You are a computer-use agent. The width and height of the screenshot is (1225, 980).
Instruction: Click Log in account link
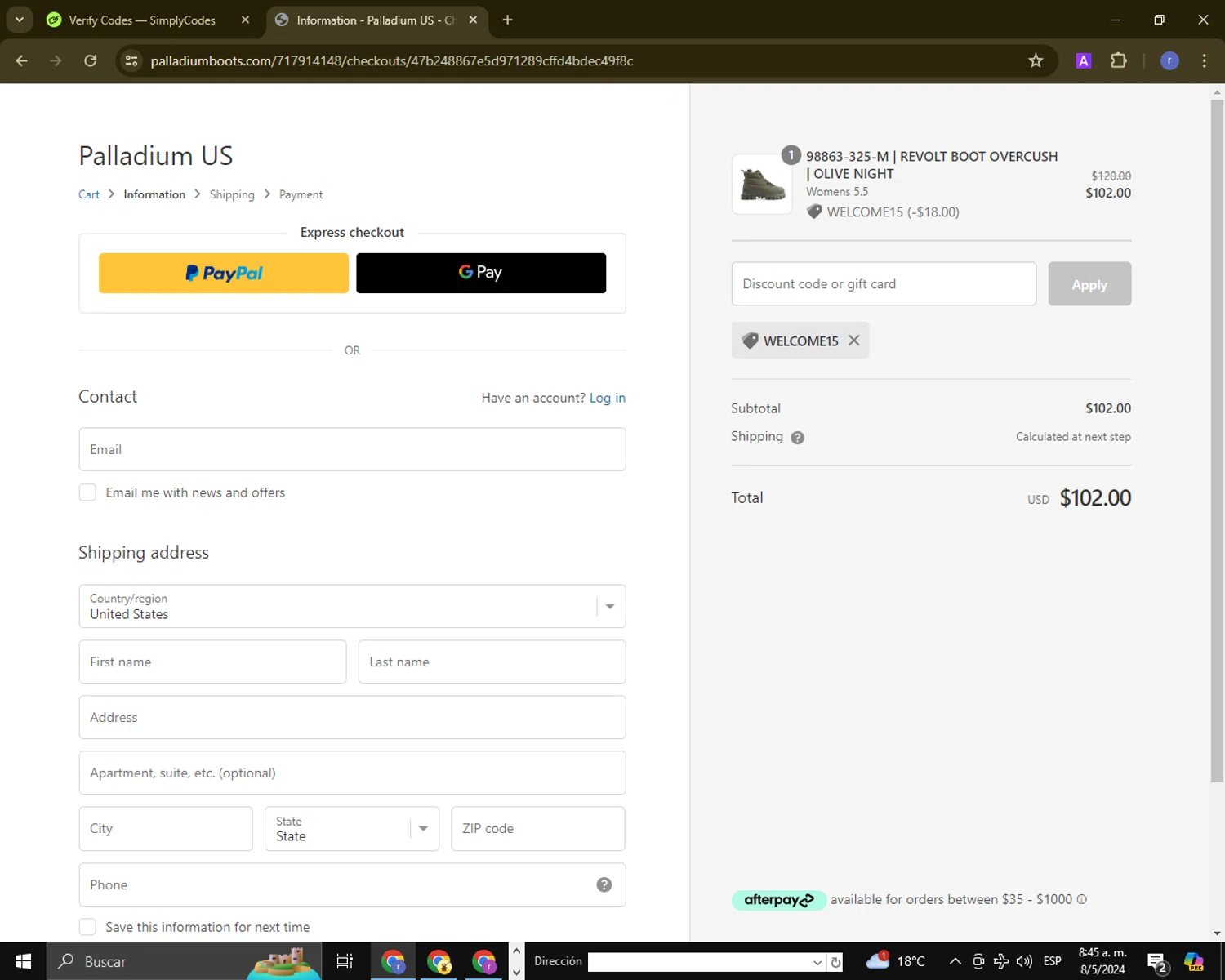[x=608, y=398]
